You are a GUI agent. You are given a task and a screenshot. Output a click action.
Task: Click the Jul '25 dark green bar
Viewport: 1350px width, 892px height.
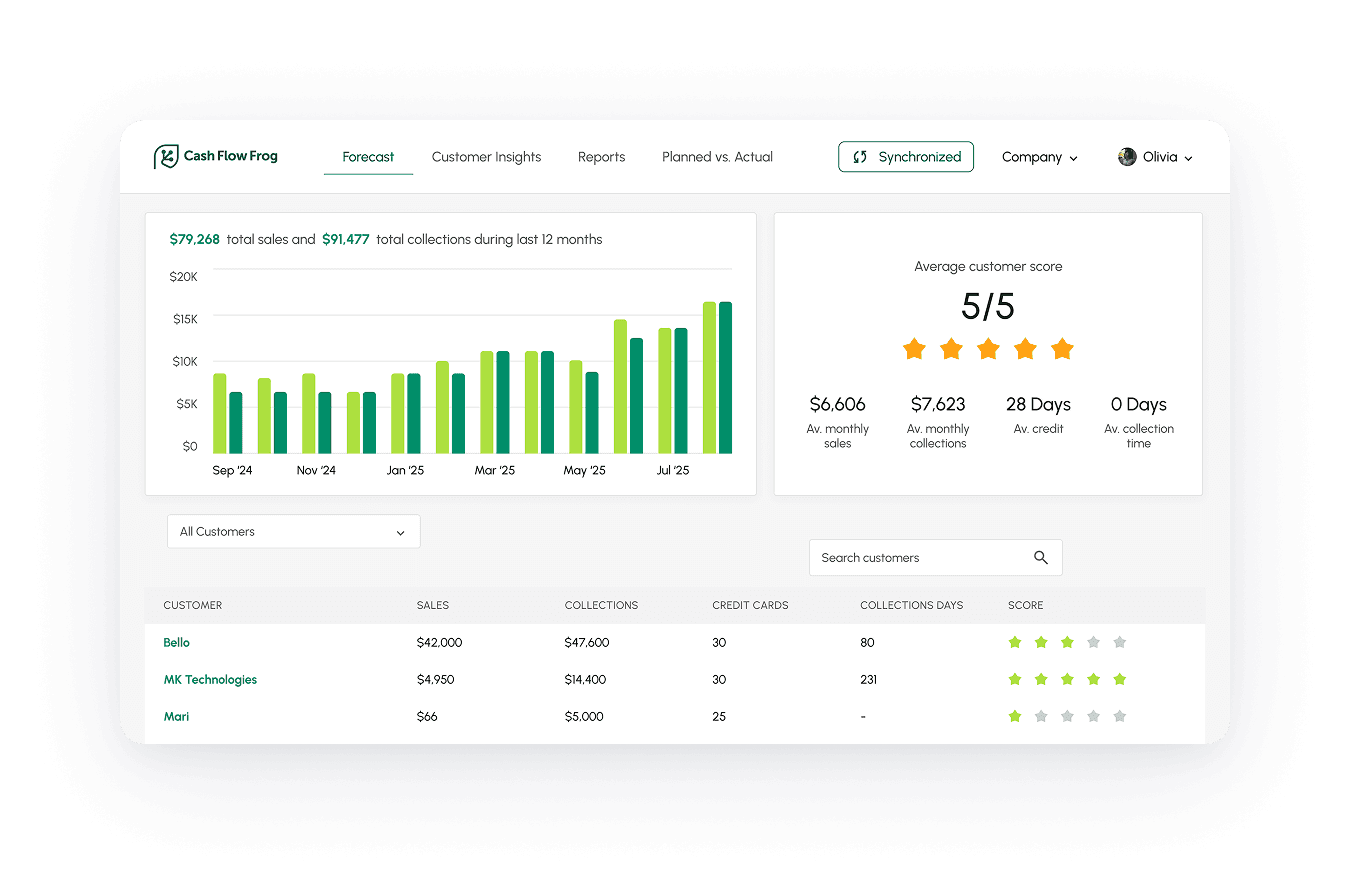(681, 390)
